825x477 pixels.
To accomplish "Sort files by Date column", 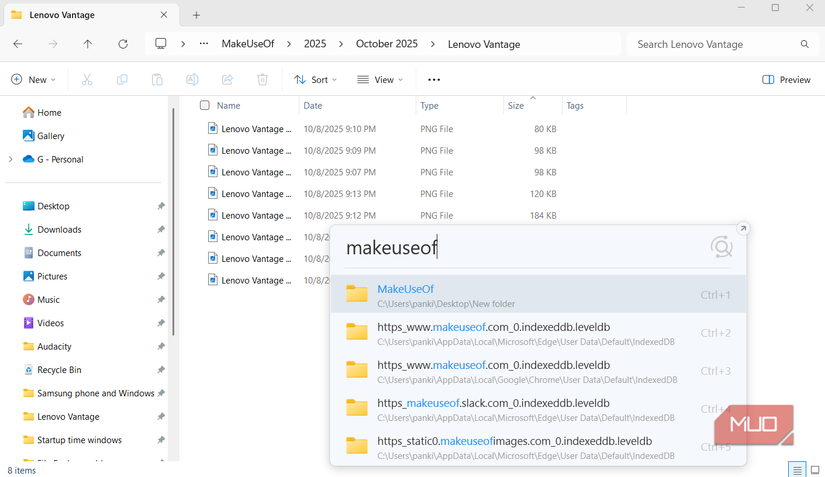I will click(313, 106).
